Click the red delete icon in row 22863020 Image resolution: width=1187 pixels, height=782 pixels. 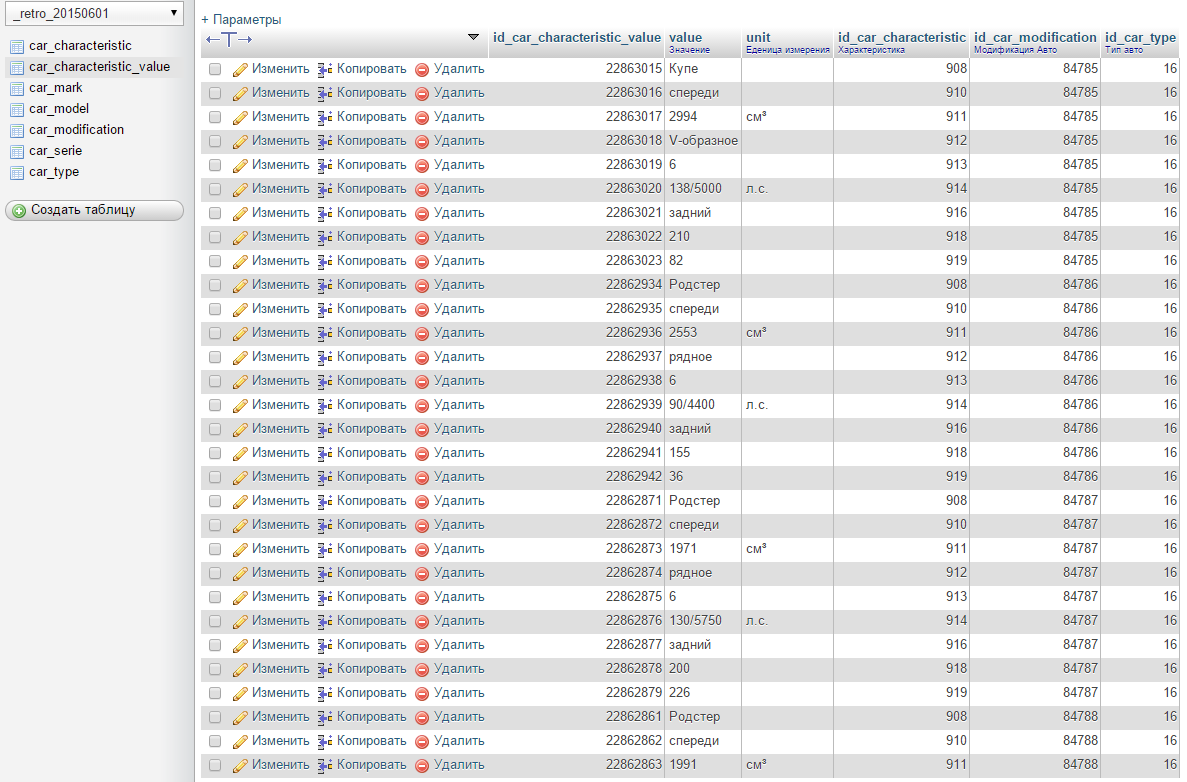pyautogui.click(x=422, y=189)
